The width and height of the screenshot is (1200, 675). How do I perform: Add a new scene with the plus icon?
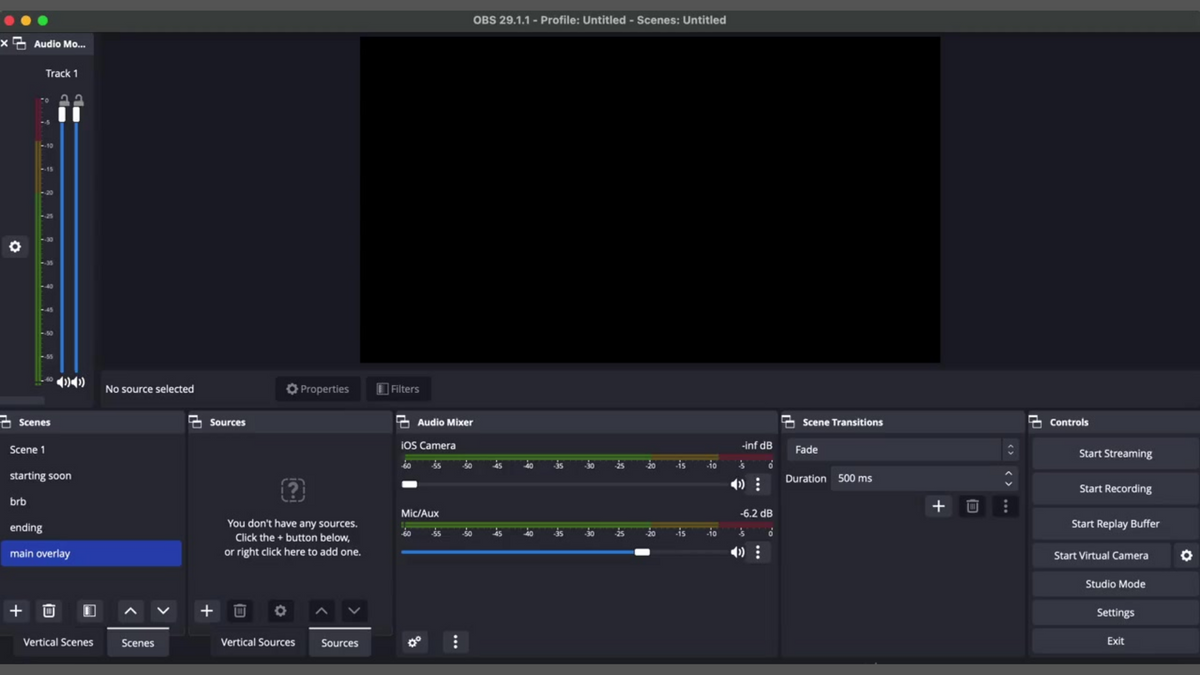15,610
